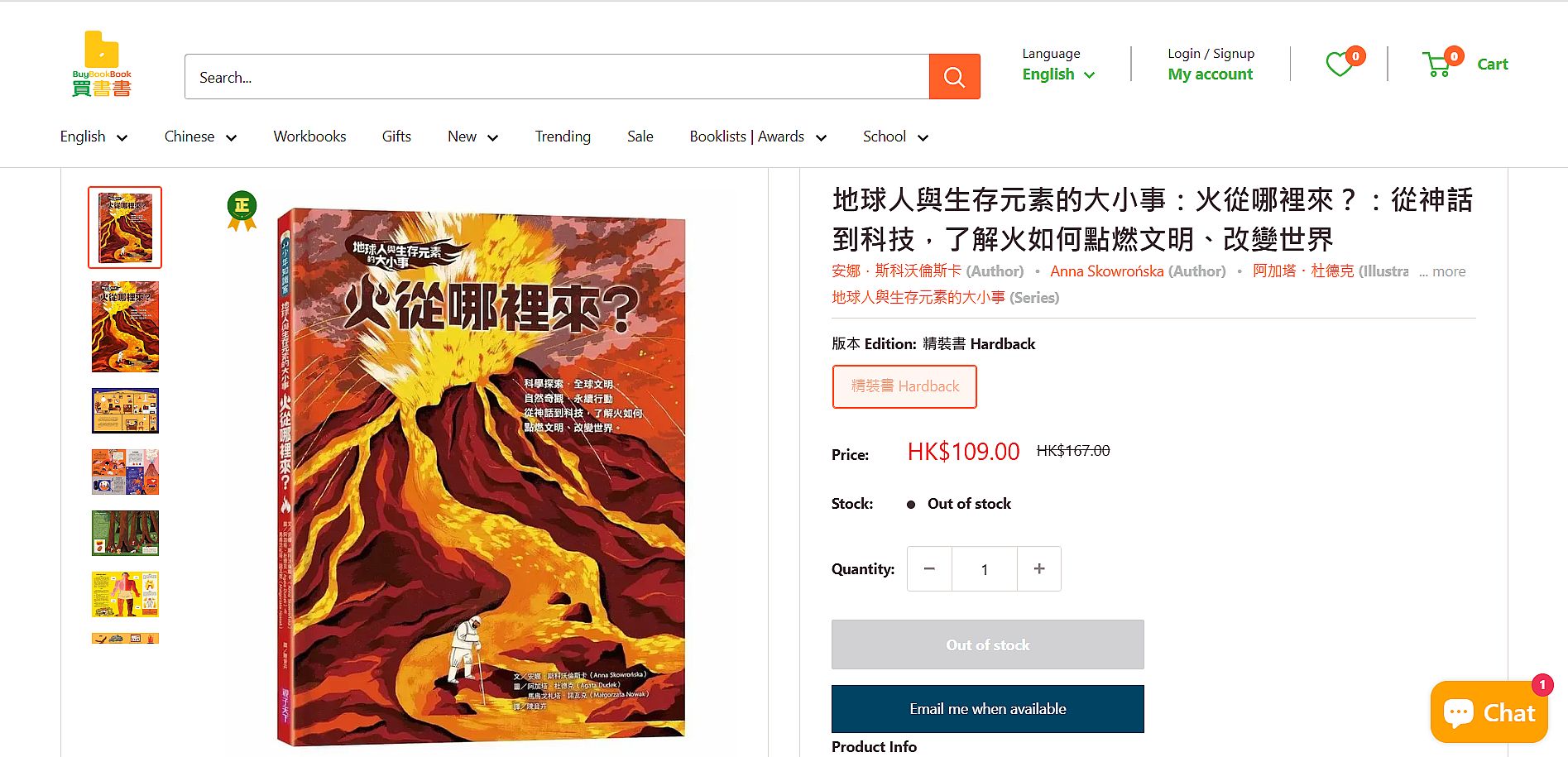Screen dimensions: 1568x757
Task: Click the orange search magnifier button
Action: pos(954,77)
